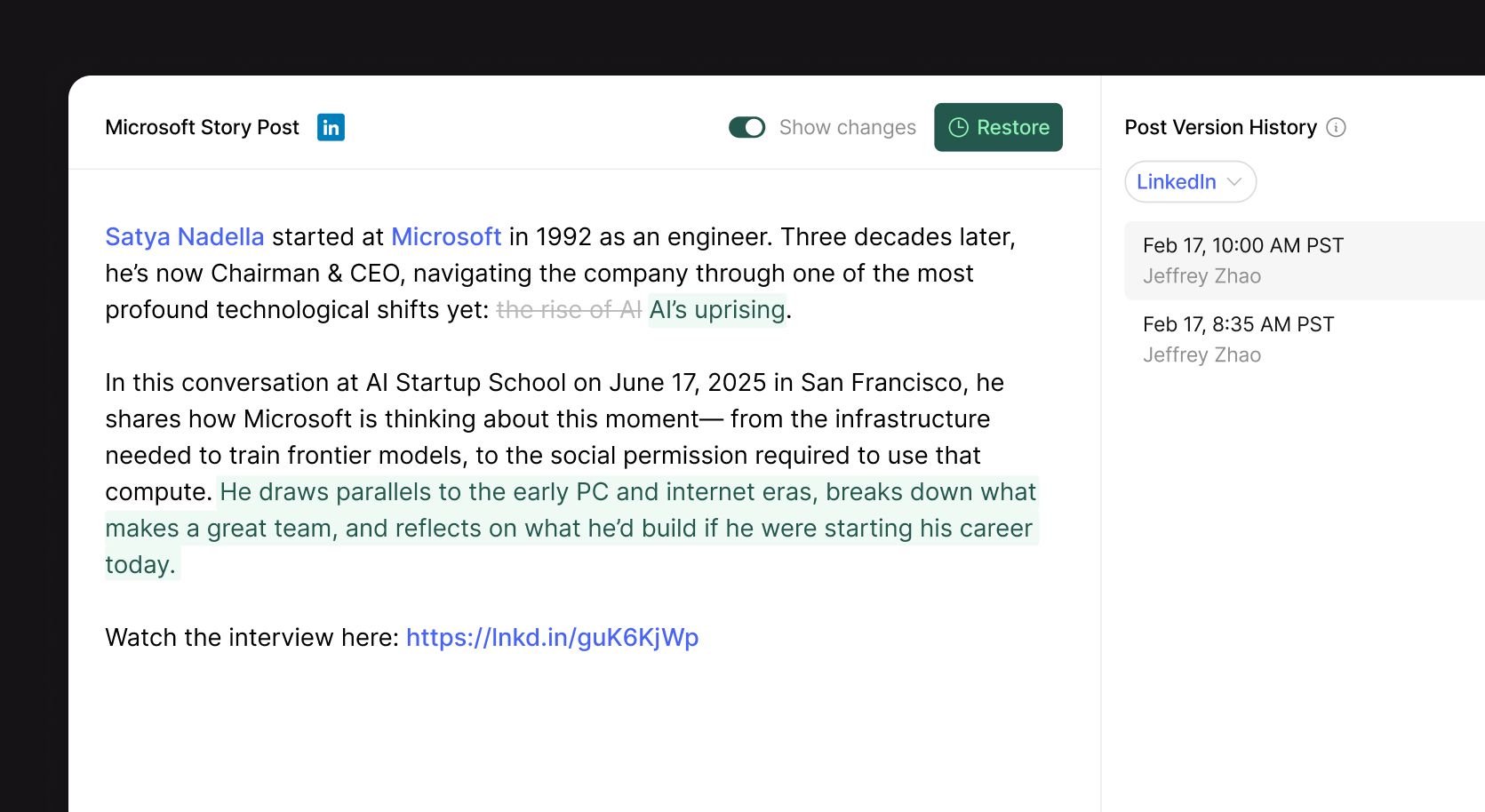Toggle the Show changes switch off
Viewport: 1485px width, 812px height.
[x=746, y=127]
